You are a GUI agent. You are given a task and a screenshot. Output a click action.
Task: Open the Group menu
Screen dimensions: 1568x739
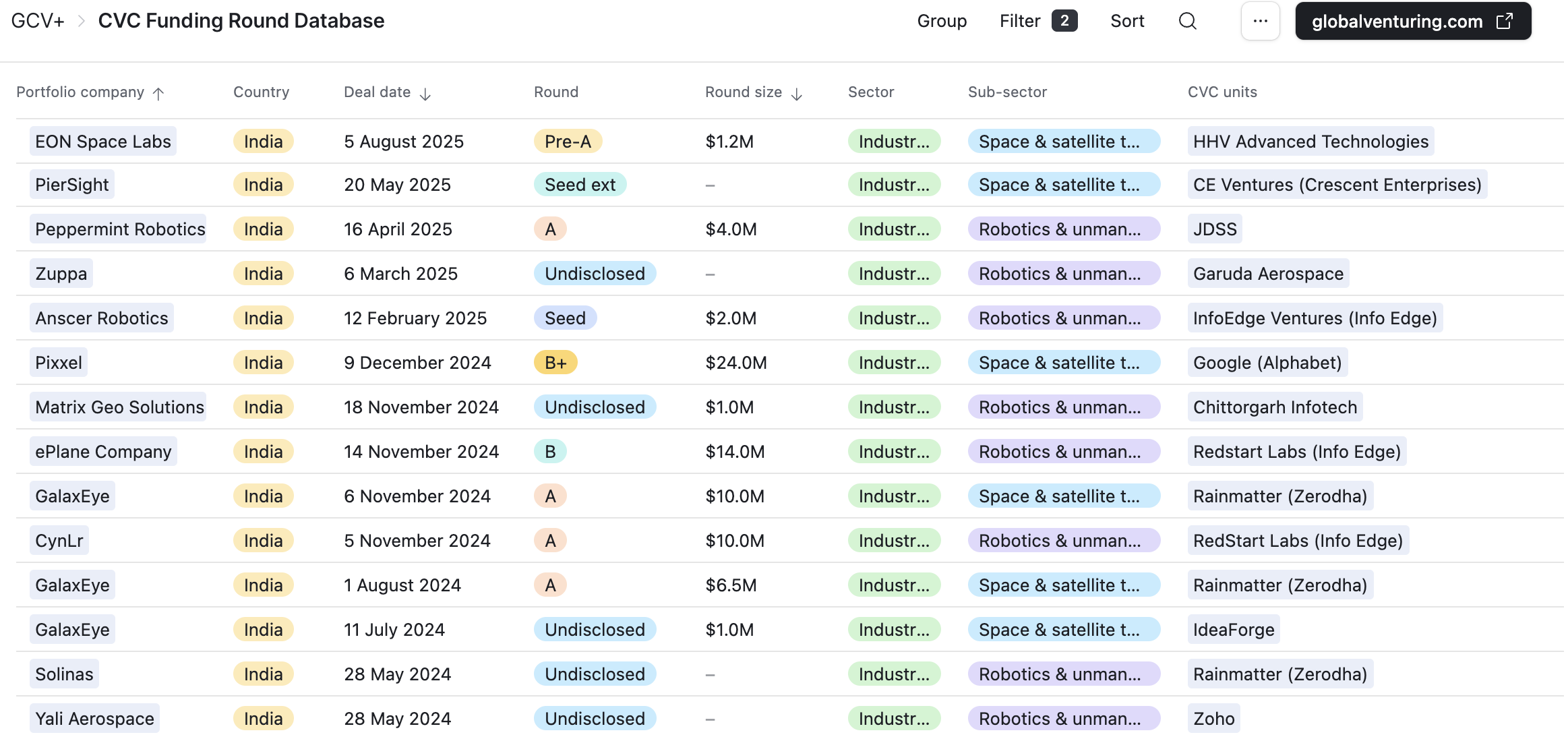pos(942,21)
